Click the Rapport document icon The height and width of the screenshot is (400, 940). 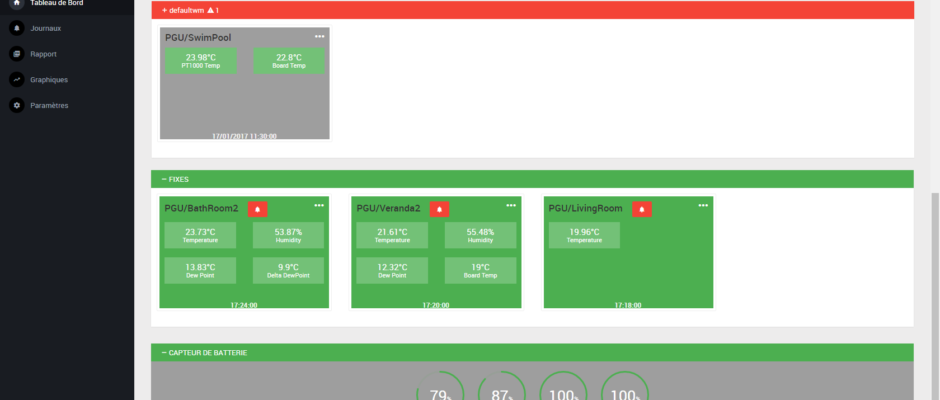point(17,54)
